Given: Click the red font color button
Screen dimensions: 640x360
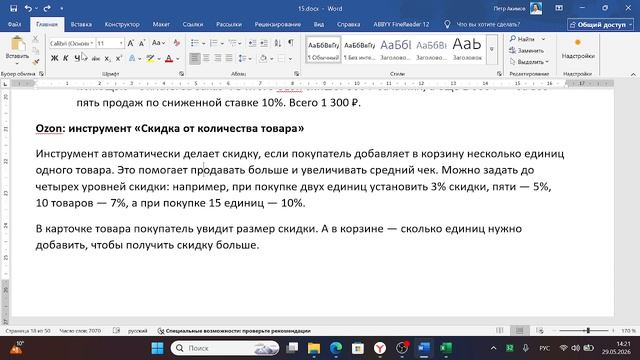Looking at the screenshot, I should [169, 59].
